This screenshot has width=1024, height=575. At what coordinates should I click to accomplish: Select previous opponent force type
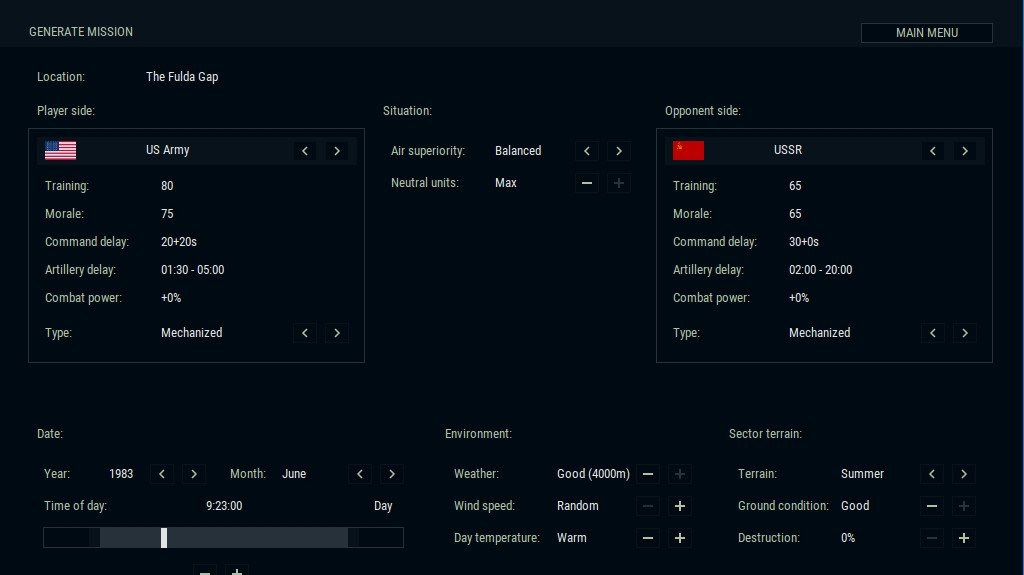click(x=933, y=333)
